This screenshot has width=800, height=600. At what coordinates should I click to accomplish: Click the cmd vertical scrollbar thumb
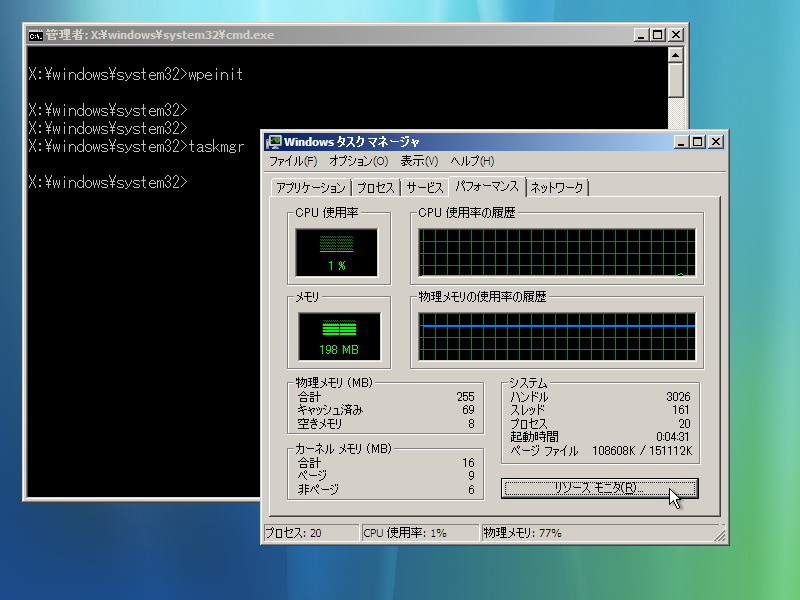coord(676,80)
